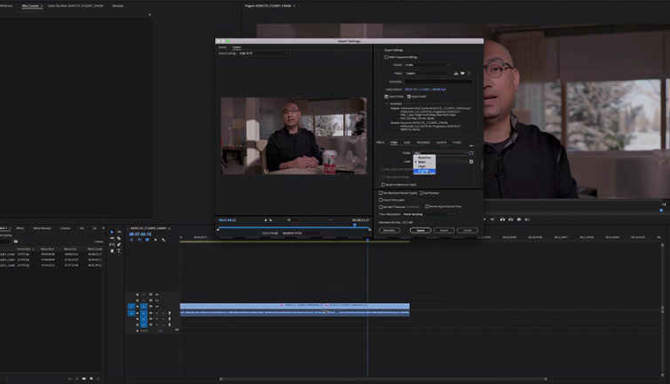Select the Track Select Forward tool
The height and width of the screenshot is (384, 670).
pyautogui.click(x=119, y=232)
